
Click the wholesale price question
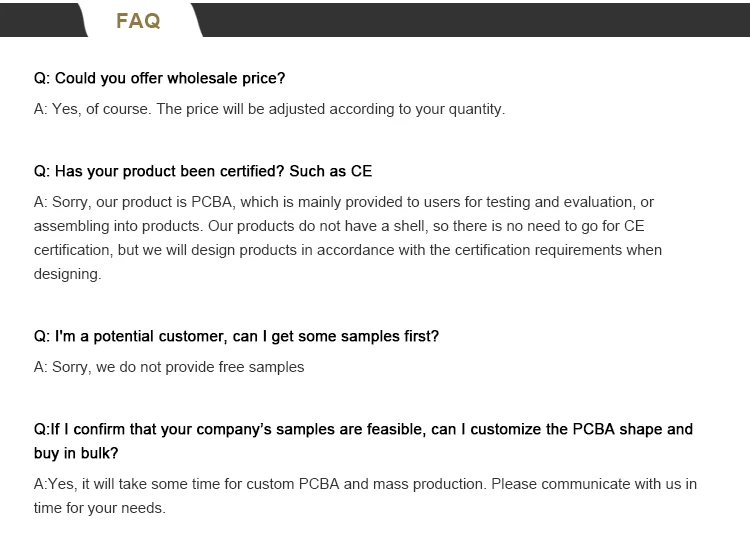pyautogui.click(x=159, y=78)
